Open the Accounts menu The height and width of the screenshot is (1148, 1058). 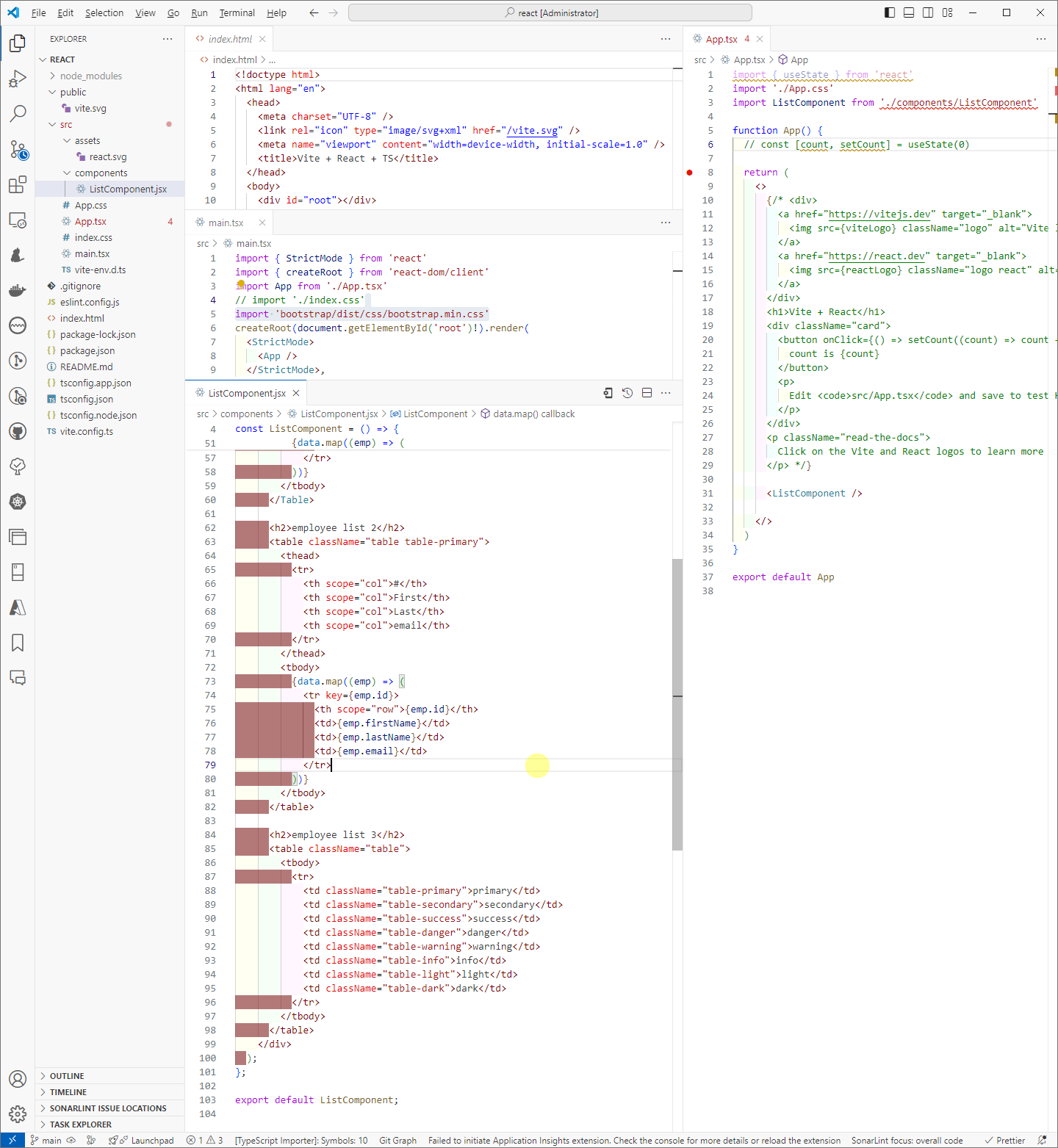pyautogui.click(x=18, y=1079)
